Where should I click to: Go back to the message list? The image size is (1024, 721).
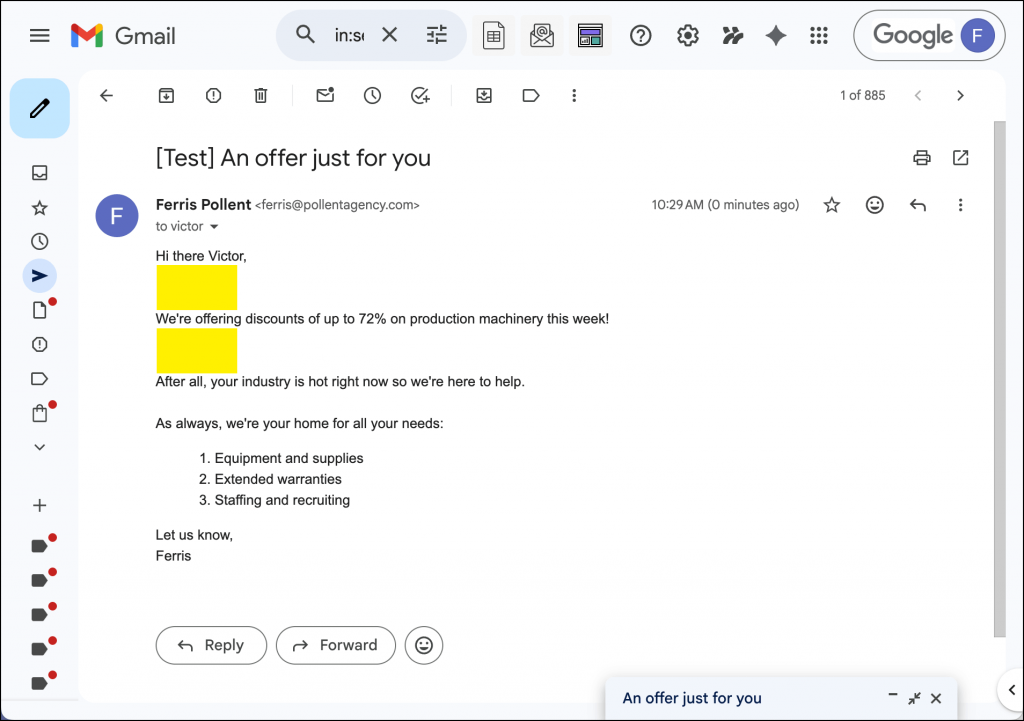[106, 96]
